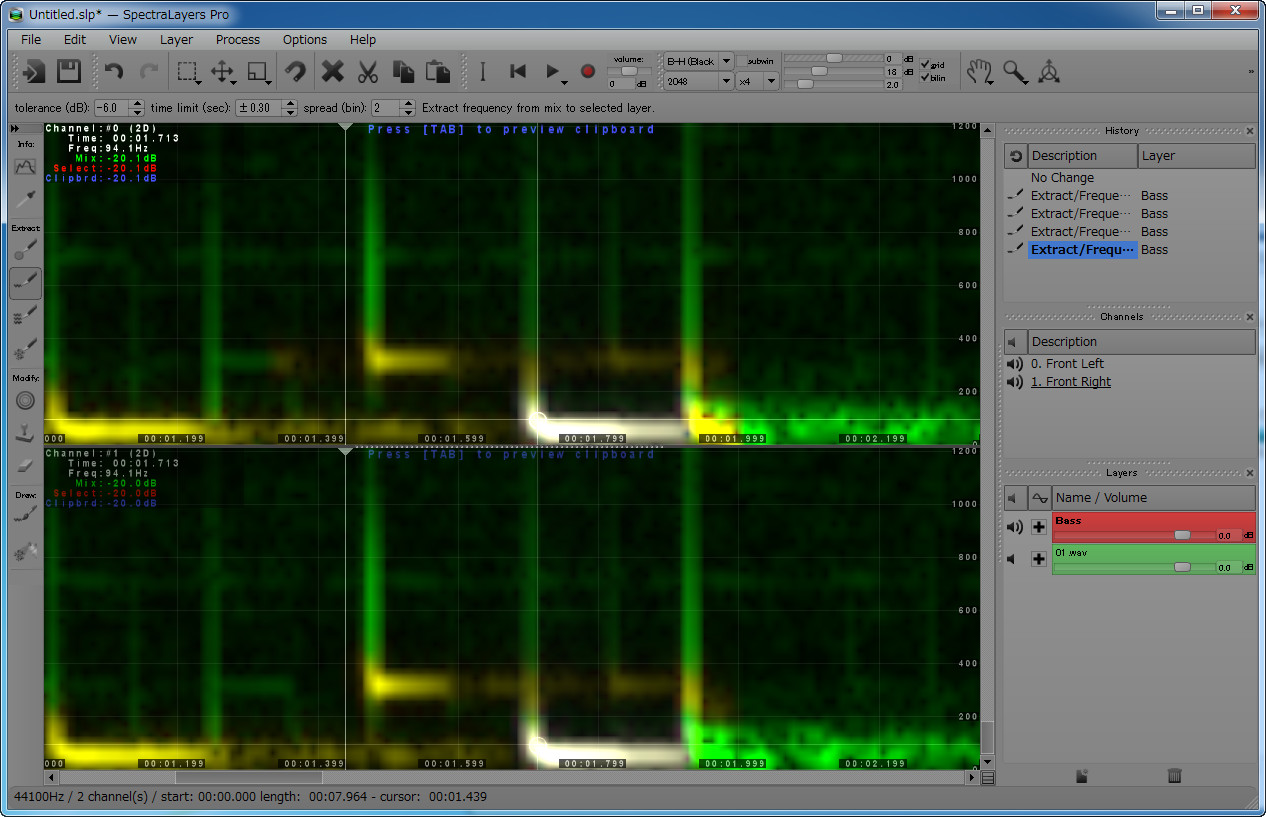
Task: Open the Options menu
Action: pyautogui.click(x=305, y=40)
